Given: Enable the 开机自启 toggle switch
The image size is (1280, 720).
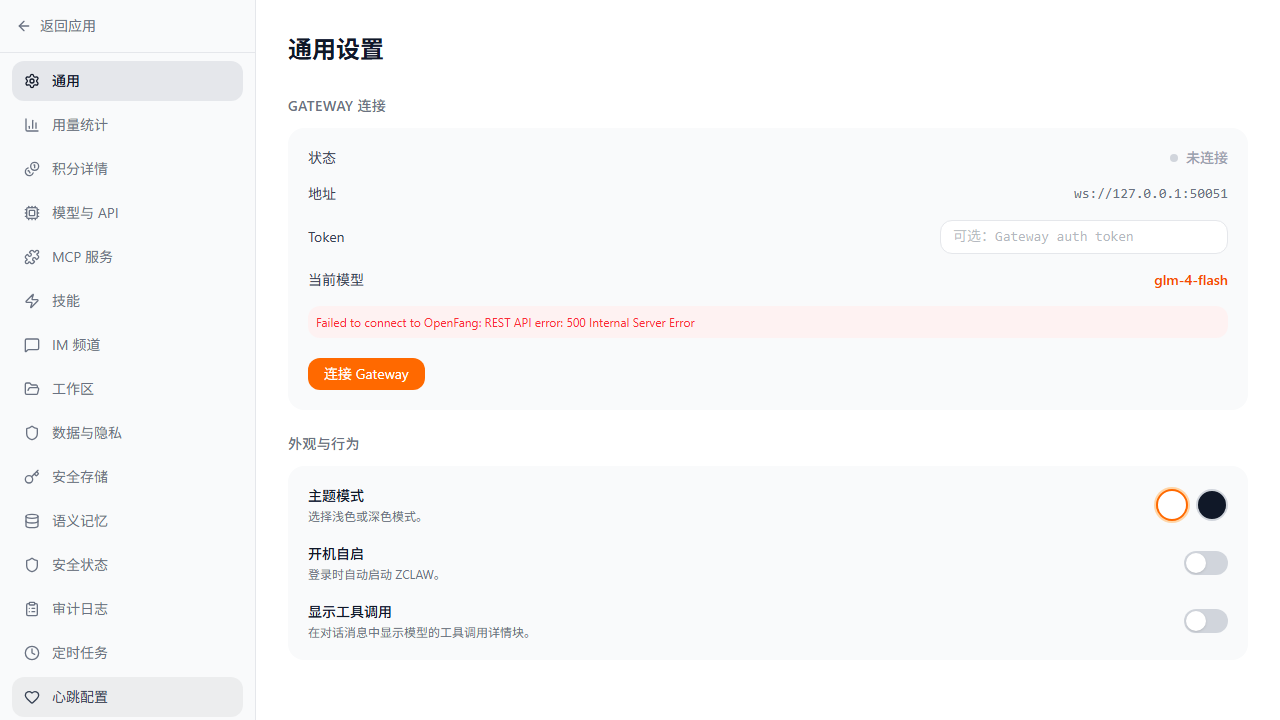Looking at the screenshot, I should 1205,563.
